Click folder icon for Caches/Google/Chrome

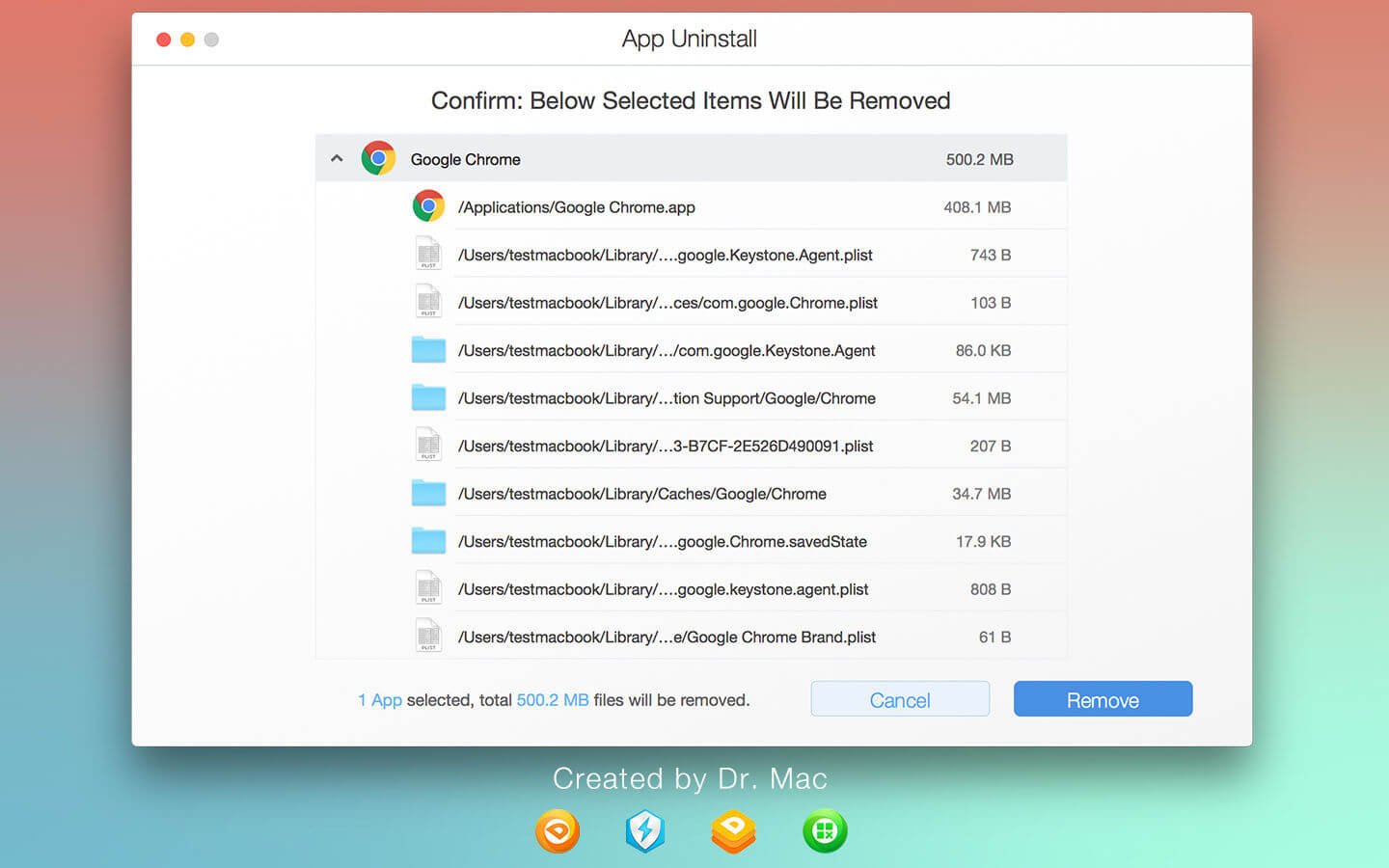pos(428,493)
